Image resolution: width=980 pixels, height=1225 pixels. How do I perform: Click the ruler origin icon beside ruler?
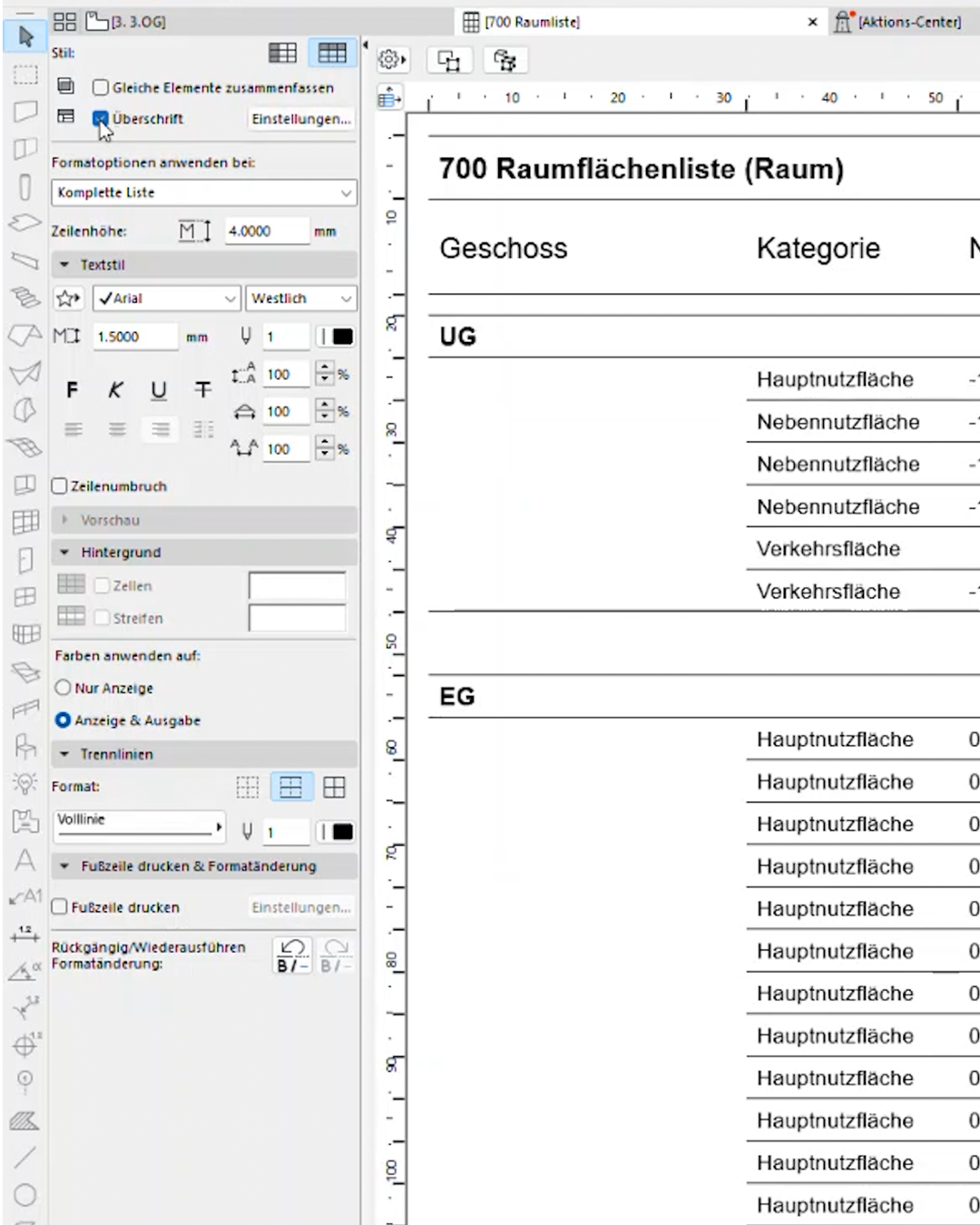(389, 97)
